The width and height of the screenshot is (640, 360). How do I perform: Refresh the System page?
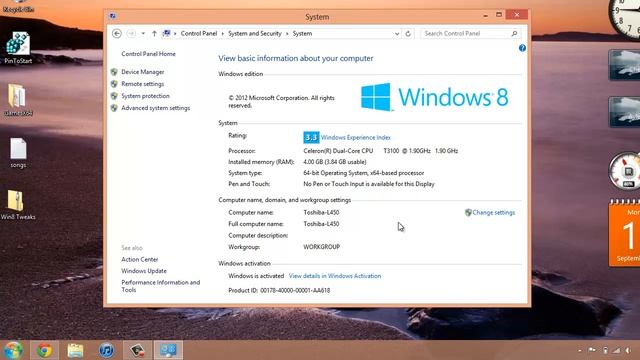pyautogui.click(x=408, y=34)
